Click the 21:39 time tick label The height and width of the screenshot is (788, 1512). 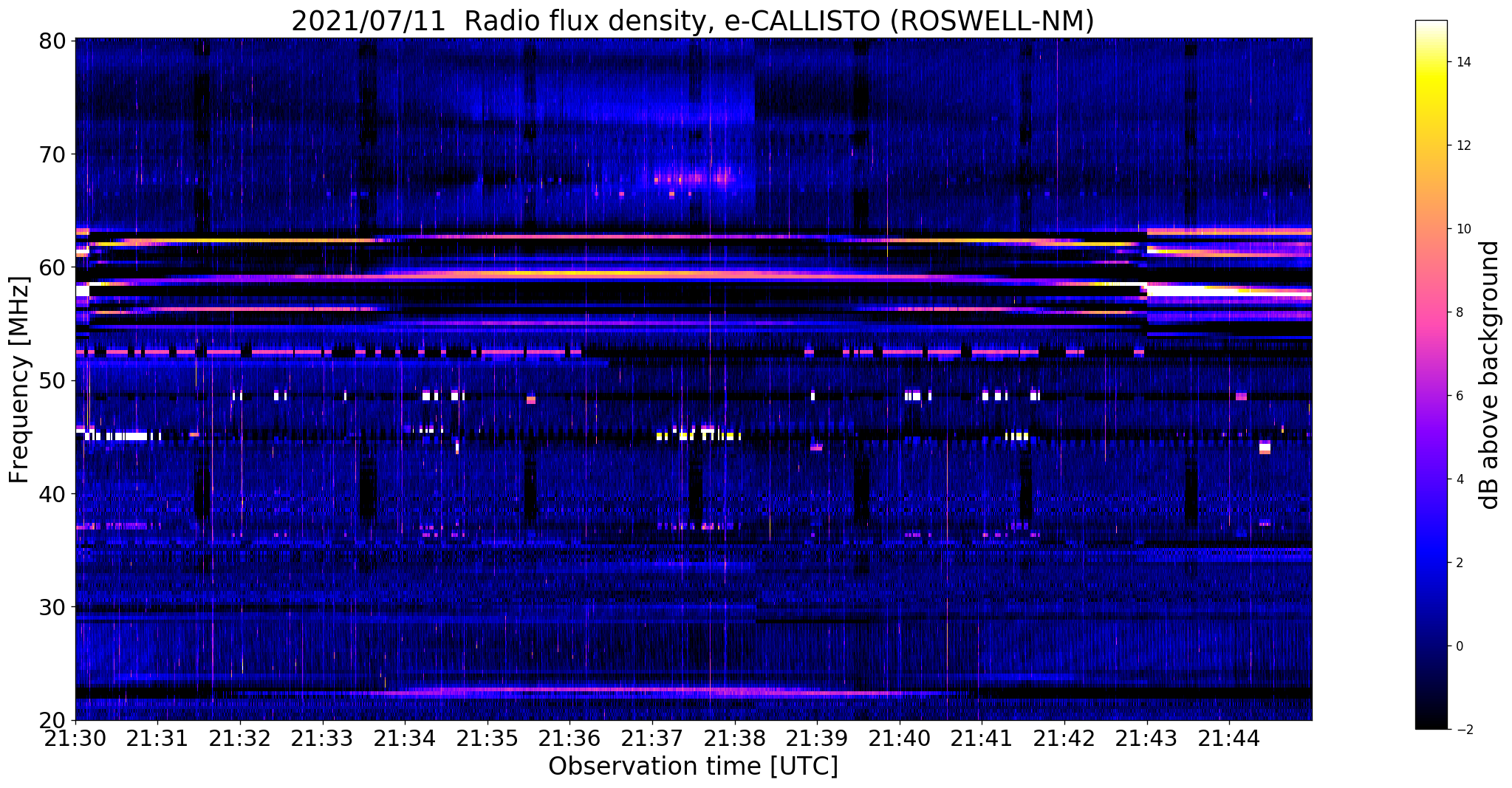click(817, 739)
